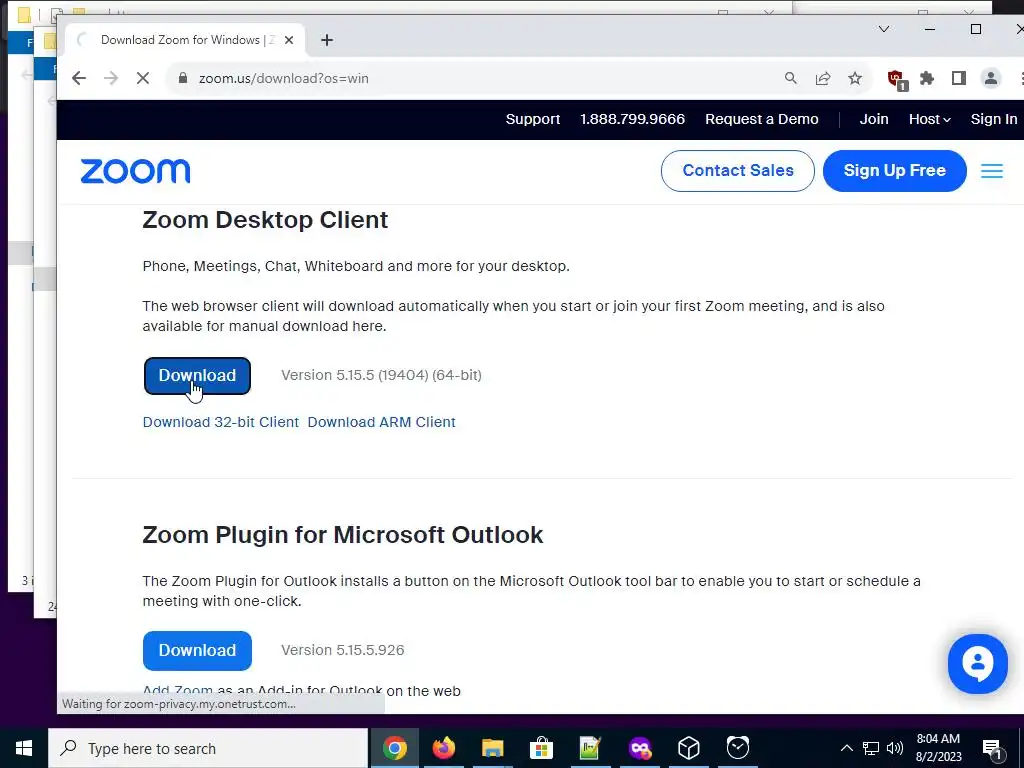1024x768 pixels.
Task: Open the Extensions puzzle piece menu
Action: click(927, 78)
